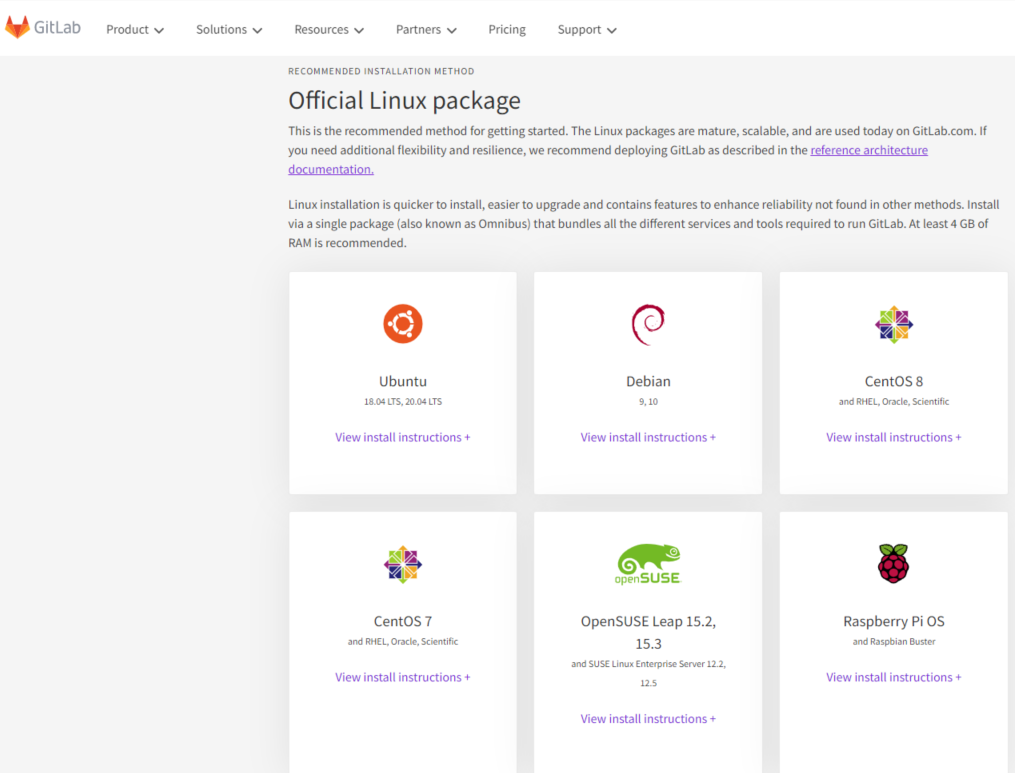The height and width of the screenshot is (773, 1015).
Task: Click the CentOS 8 logo icon
Action: coord(893,324)
